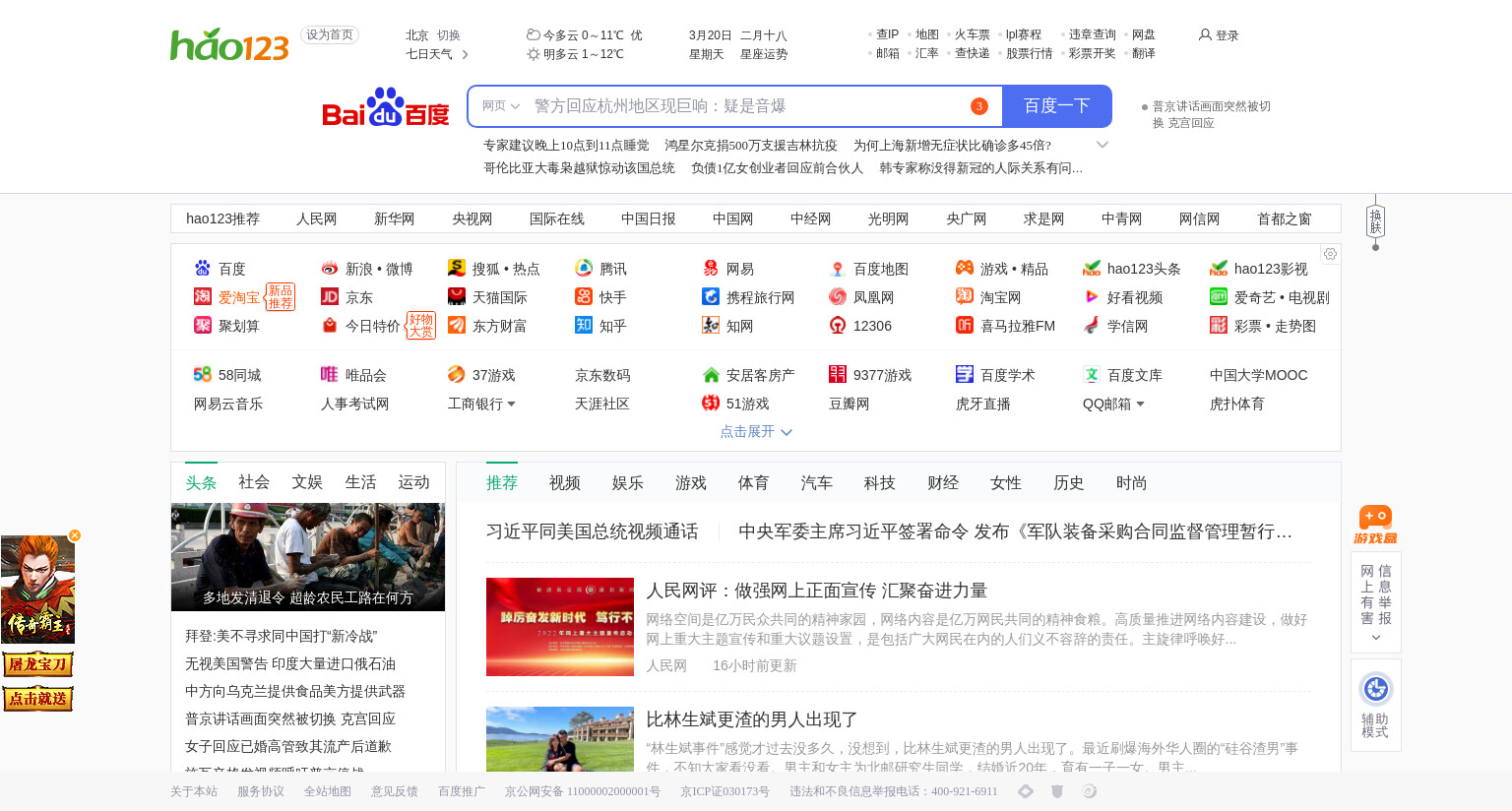This screenshot has width=1512, height=811.
Task: Click the 网易 icon
Action: pos(711,269)
